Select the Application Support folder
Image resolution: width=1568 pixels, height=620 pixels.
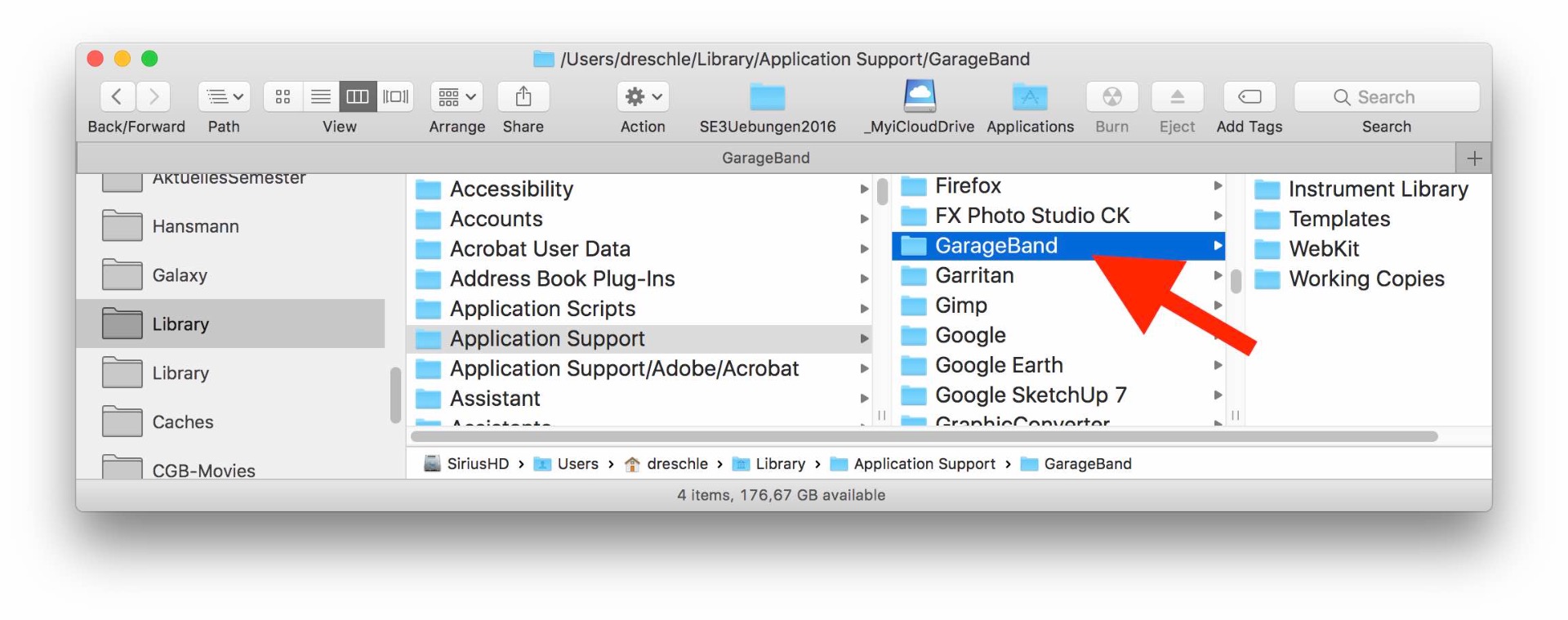click(x=639, y=338)
